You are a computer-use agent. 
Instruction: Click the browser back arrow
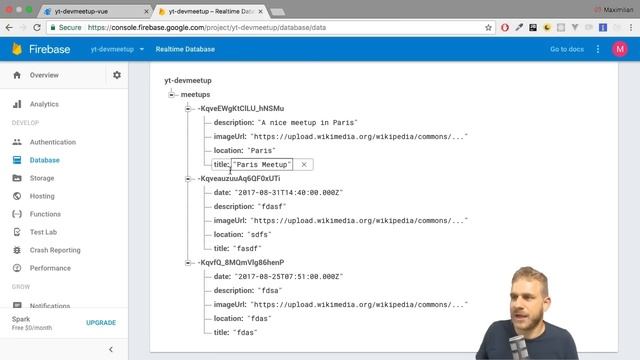[9, 27]
